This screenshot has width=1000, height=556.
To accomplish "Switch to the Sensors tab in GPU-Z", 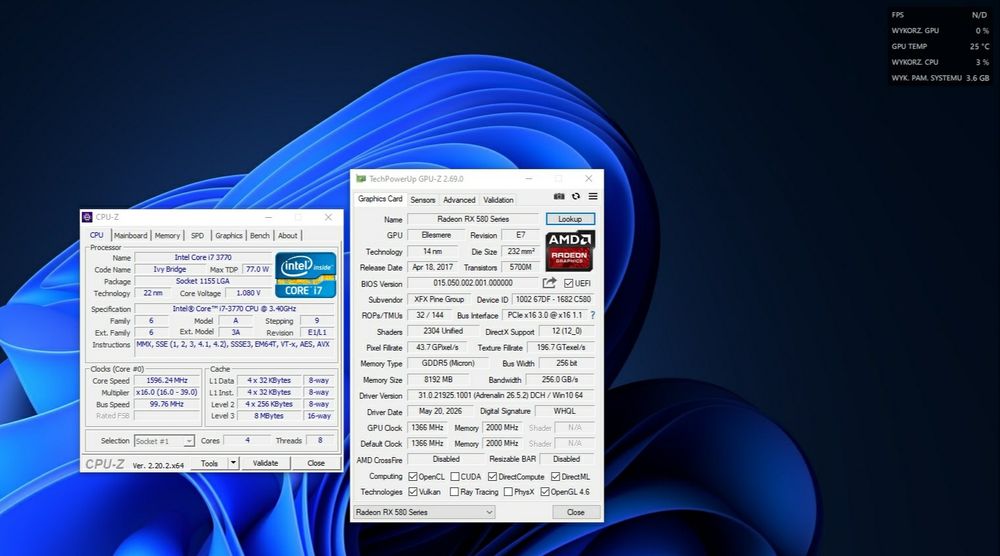I will (x=422, y=200).
